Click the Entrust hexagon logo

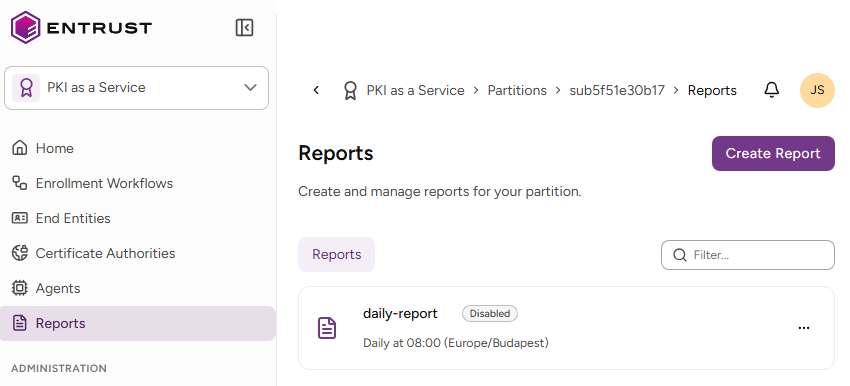(x=25, y=27)
